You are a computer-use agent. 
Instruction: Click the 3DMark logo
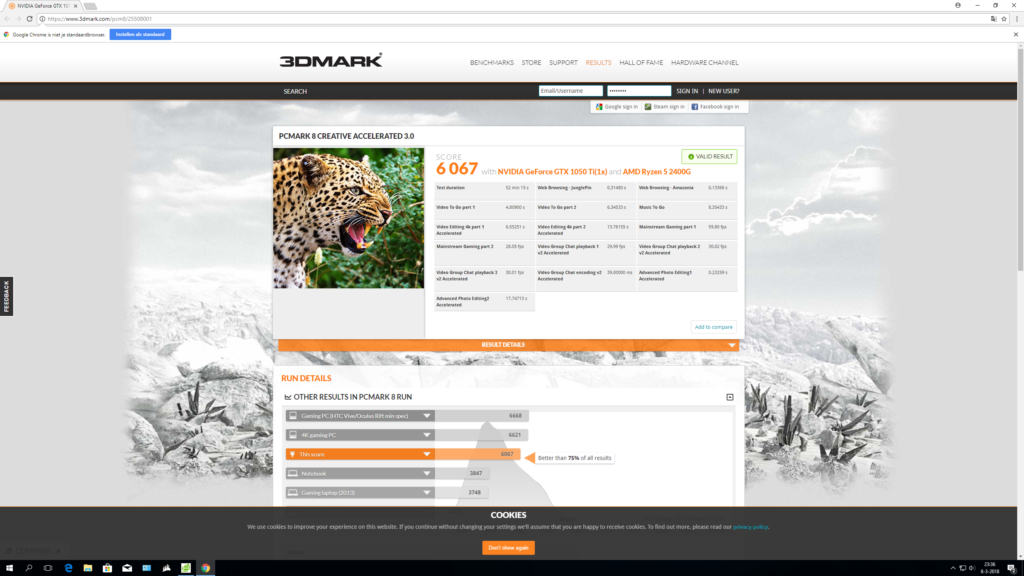coord(330,61)
